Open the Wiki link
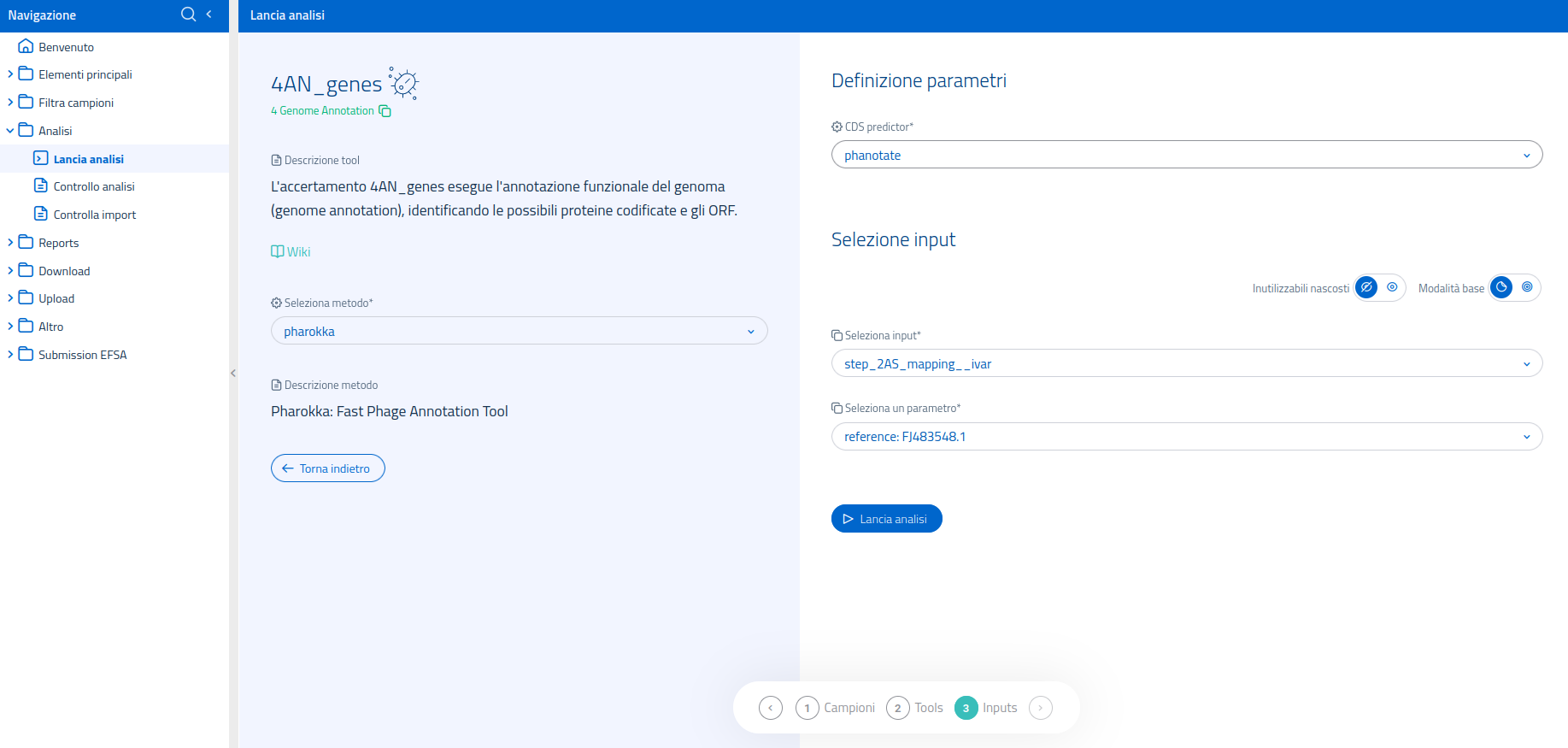Image resolution: width=1568 pixels, height=748 pixels. pos(291,251)
